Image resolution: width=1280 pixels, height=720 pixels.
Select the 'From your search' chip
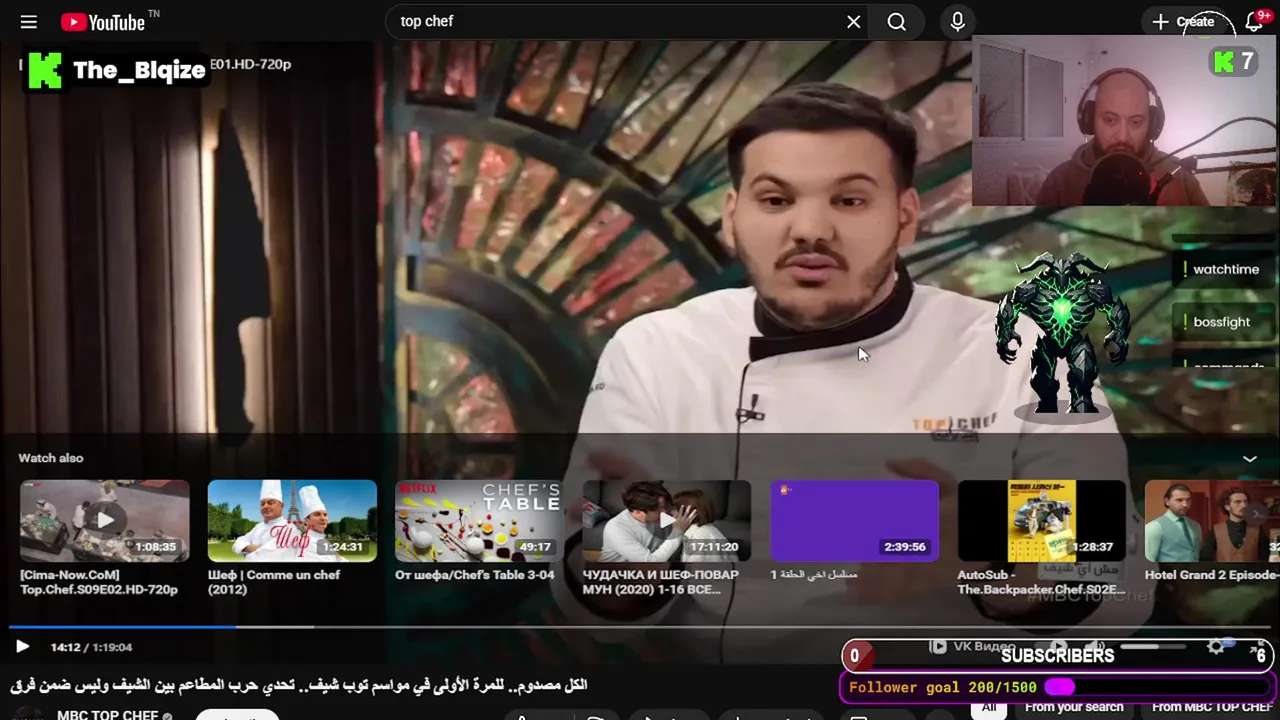pos(1074,707)
